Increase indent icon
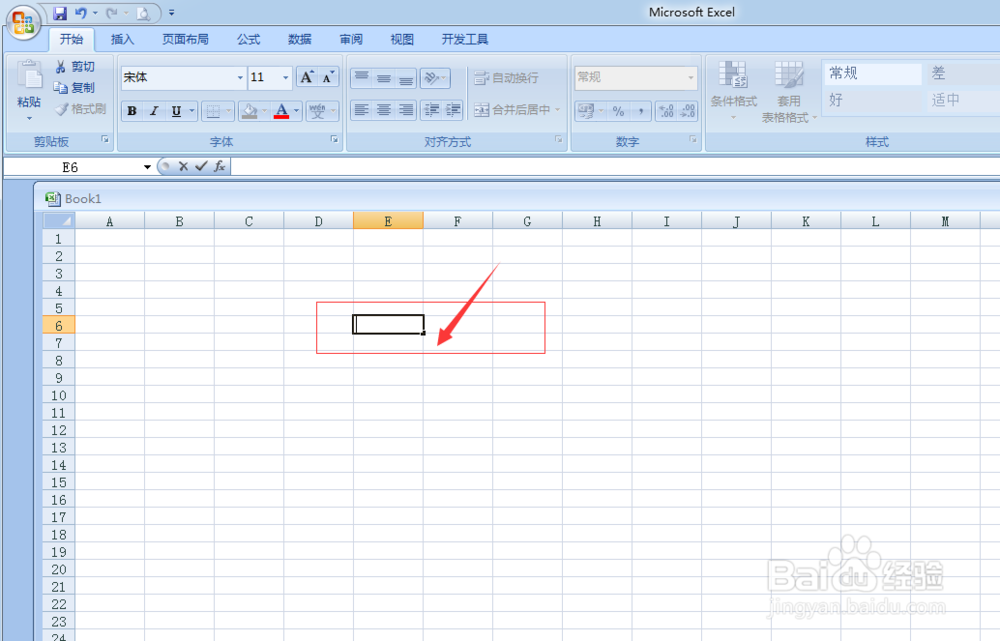The height and width of the screenshot is (641, 1000). pos(453,110)
